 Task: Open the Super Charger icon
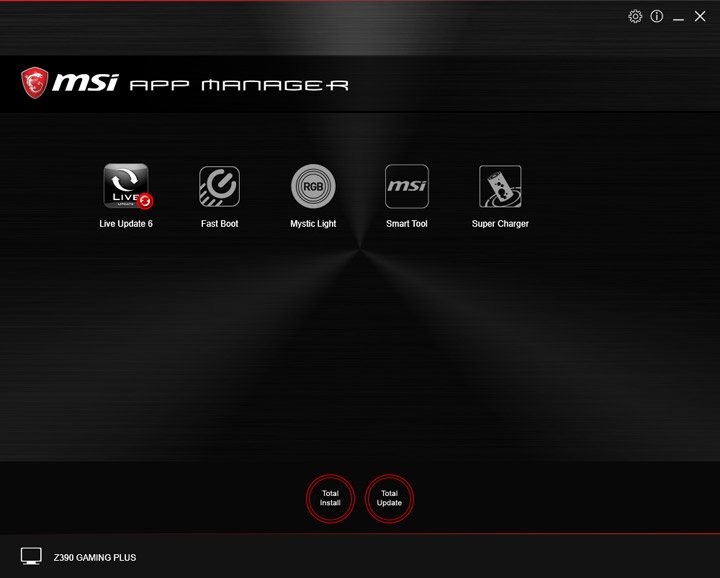[500, 186]
